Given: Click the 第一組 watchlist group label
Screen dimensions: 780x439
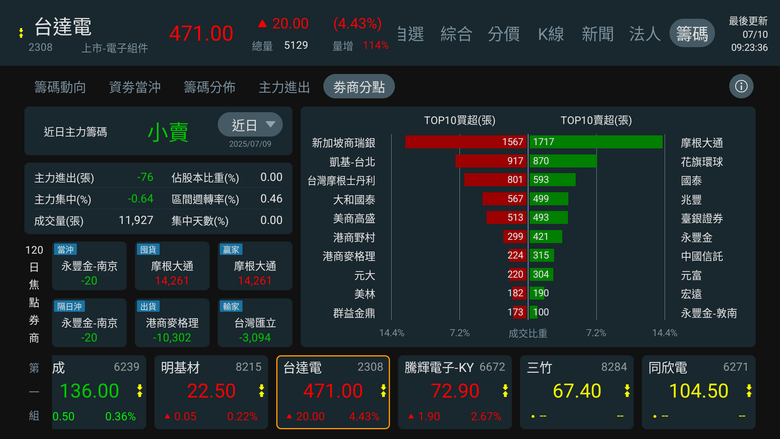Looking at the screenshot, I should pos(34,392).
